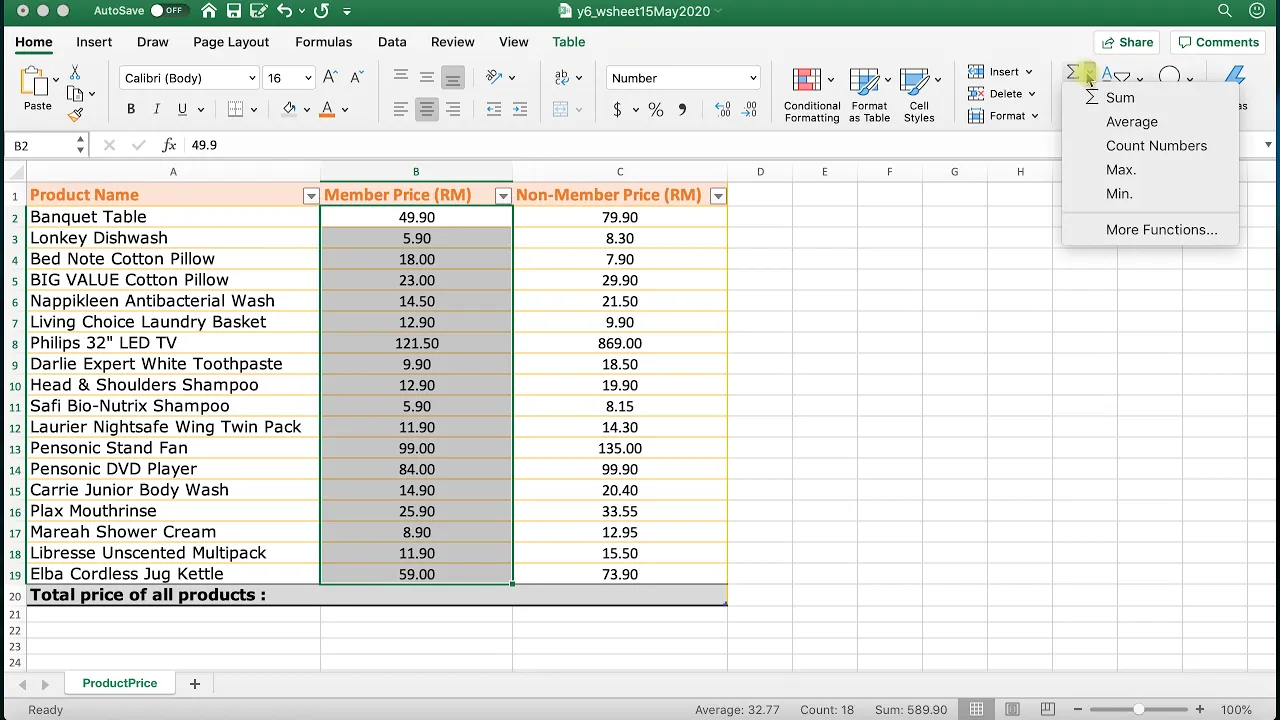Choose Average from AutoSum menu
The image size is (1280, 720).
click(x=1150, y=122)
